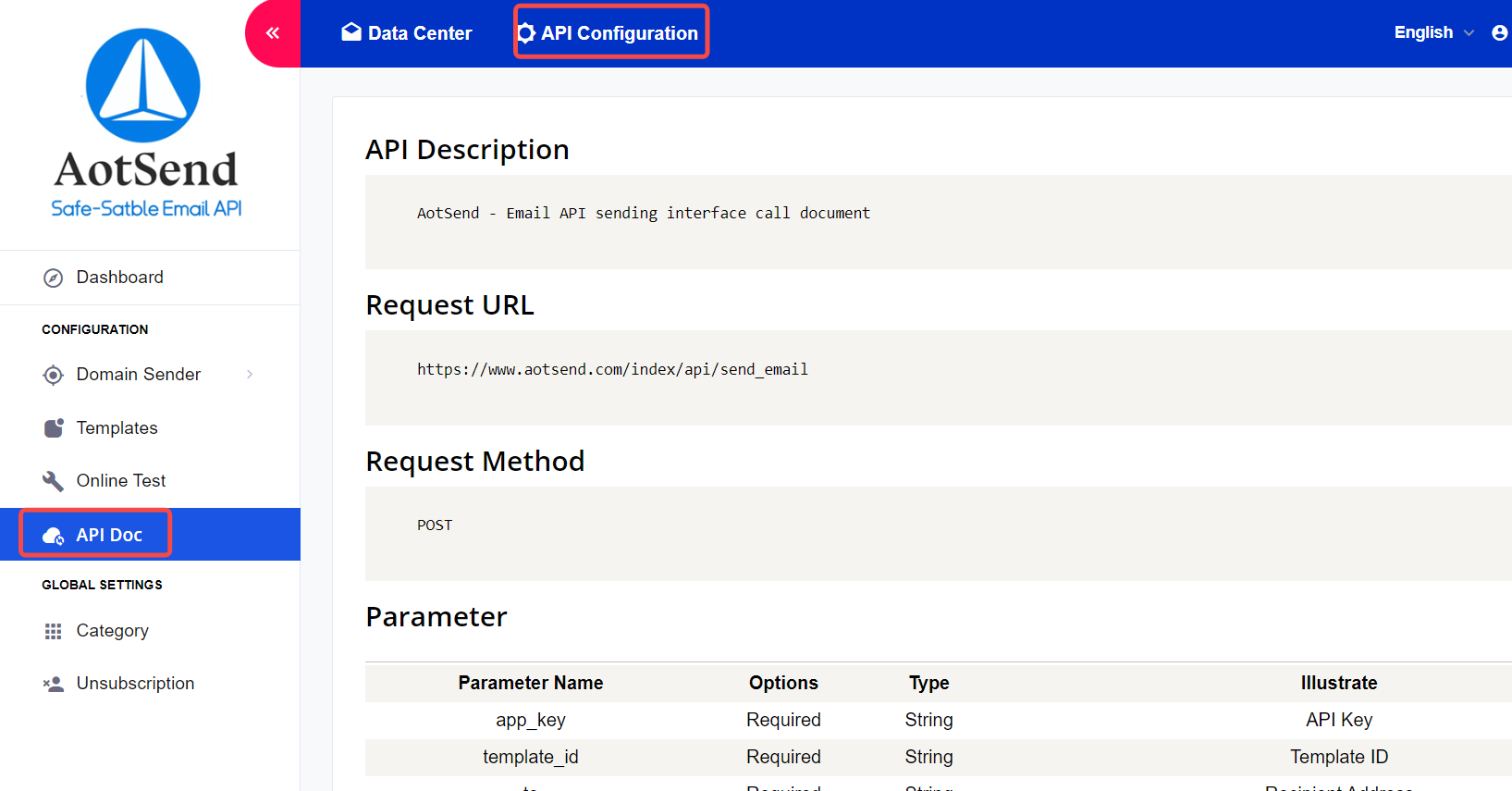Screen dimensions: 1512x791
Task: Switch to the Data Center tab
Action: click(407, 33)
